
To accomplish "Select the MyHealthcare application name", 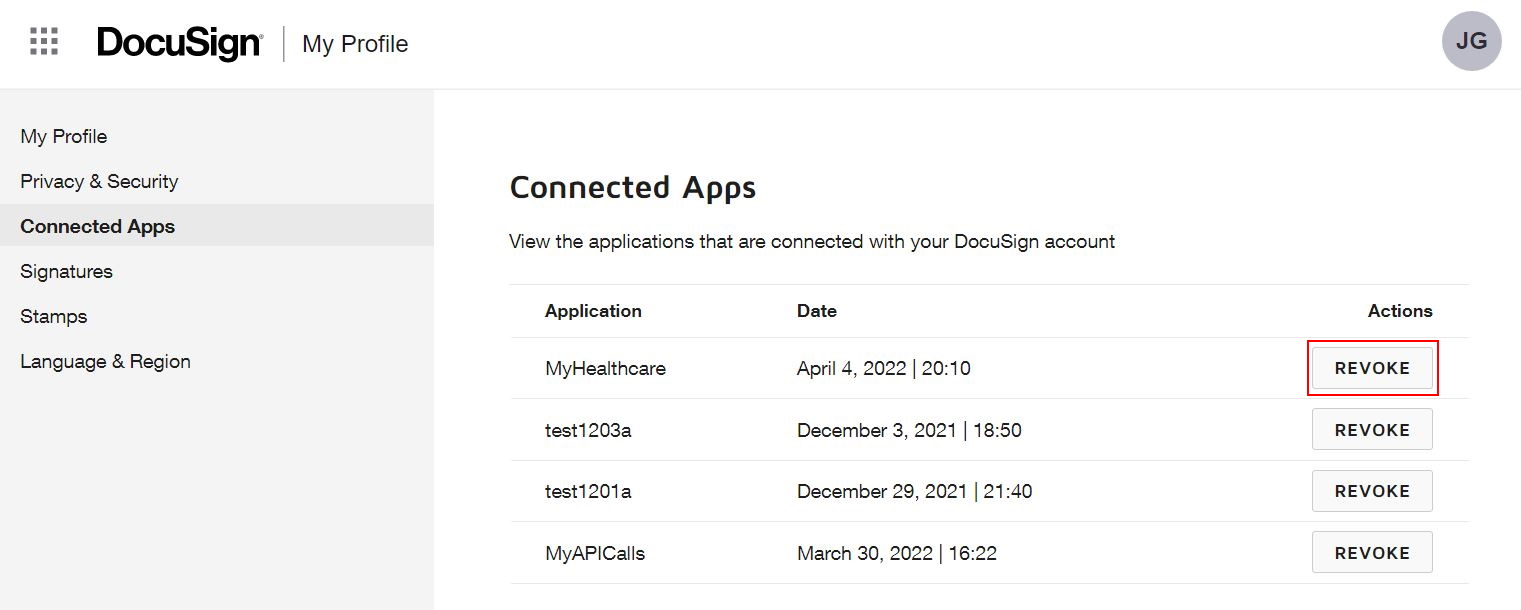I will pos(605,369).
